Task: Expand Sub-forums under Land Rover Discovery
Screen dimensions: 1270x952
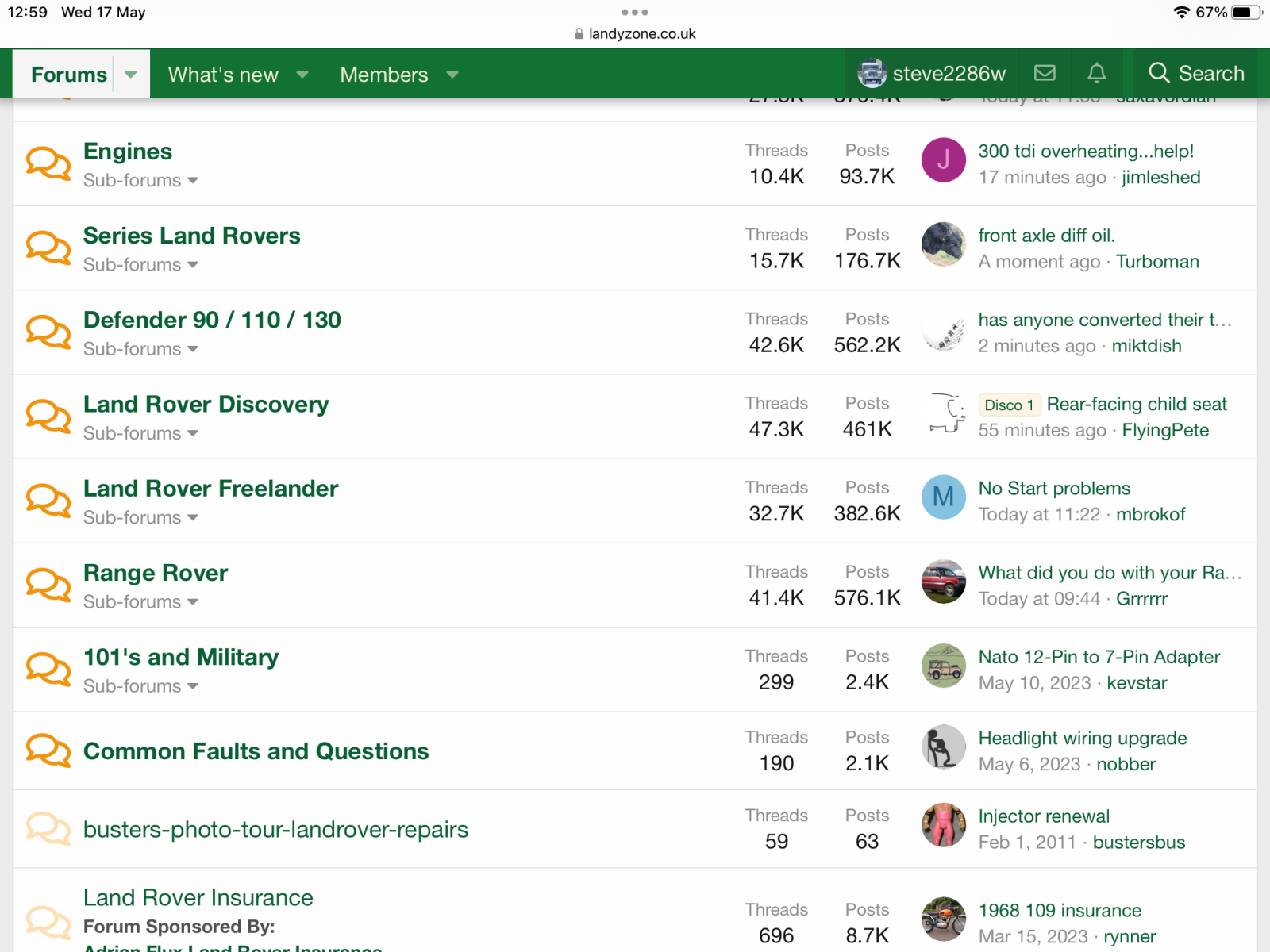Action: (x=140, y=433)
